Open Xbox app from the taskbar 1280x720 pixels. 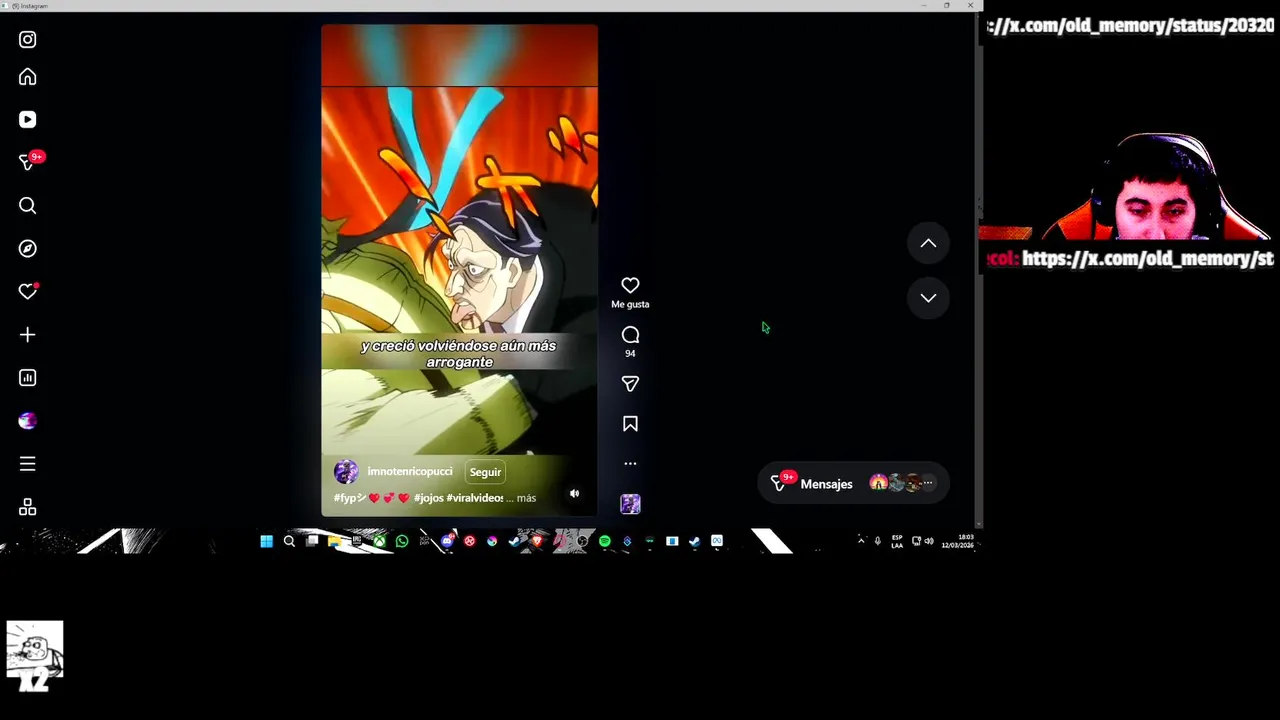[x=379, y=541]
